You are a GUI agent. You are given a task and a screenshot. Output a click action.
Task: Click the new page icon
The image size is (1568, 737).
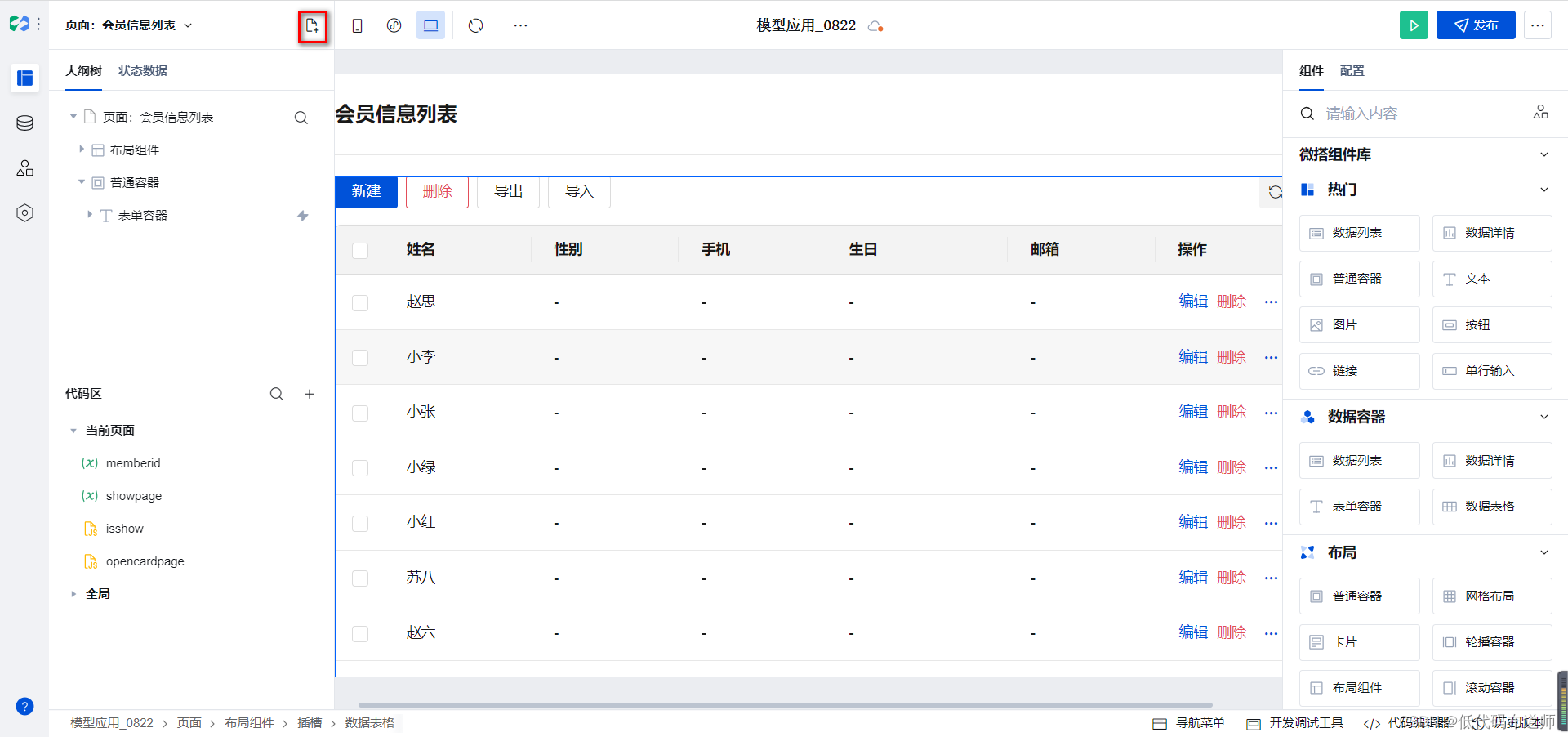tap(312, 26)
